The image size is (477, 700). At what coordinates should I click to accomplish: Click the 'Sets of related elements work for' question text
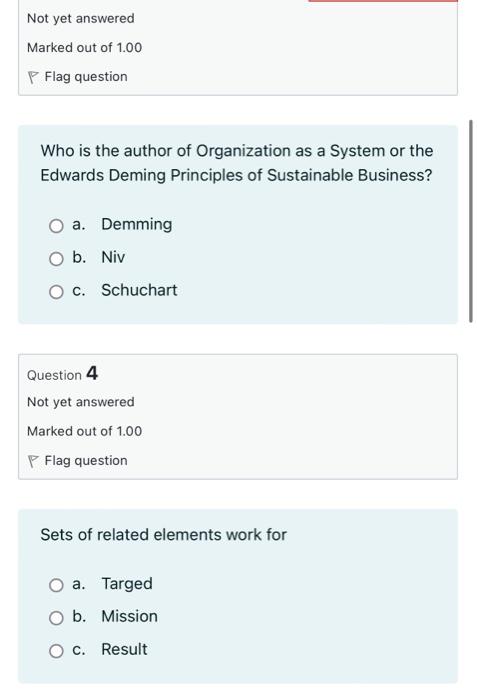click(163, 535)
